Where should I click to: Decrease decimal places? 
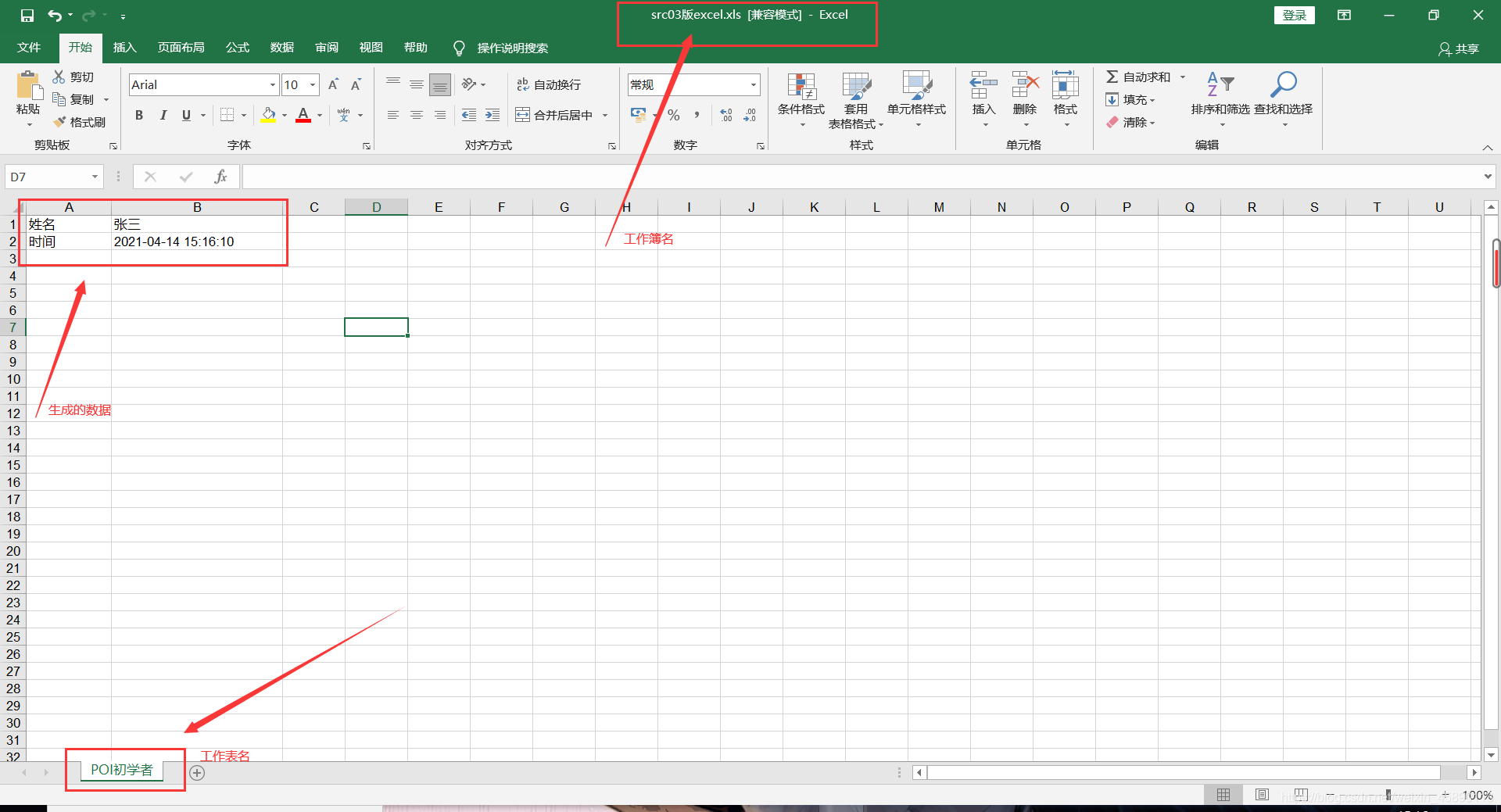point(750,115)
